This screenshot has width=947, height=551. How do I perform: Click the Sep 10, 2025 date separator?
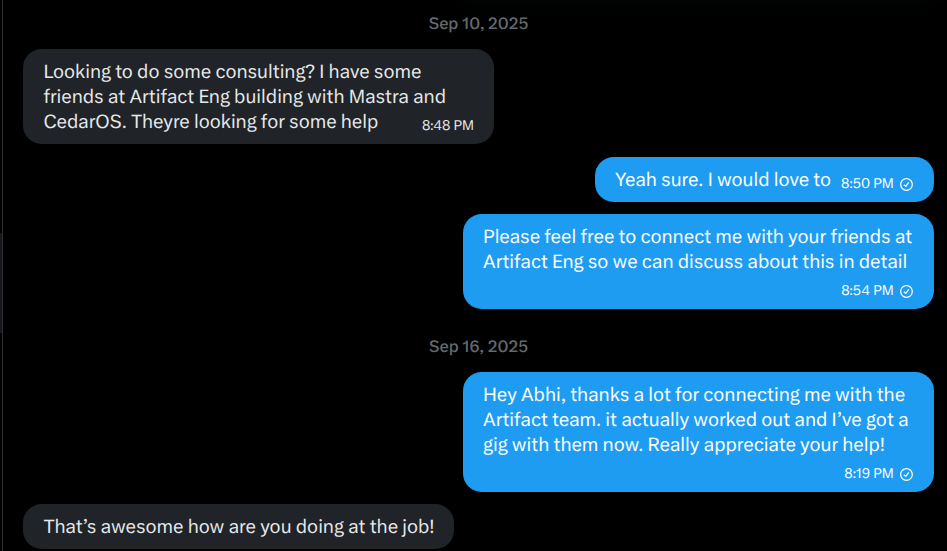(478, 23)
